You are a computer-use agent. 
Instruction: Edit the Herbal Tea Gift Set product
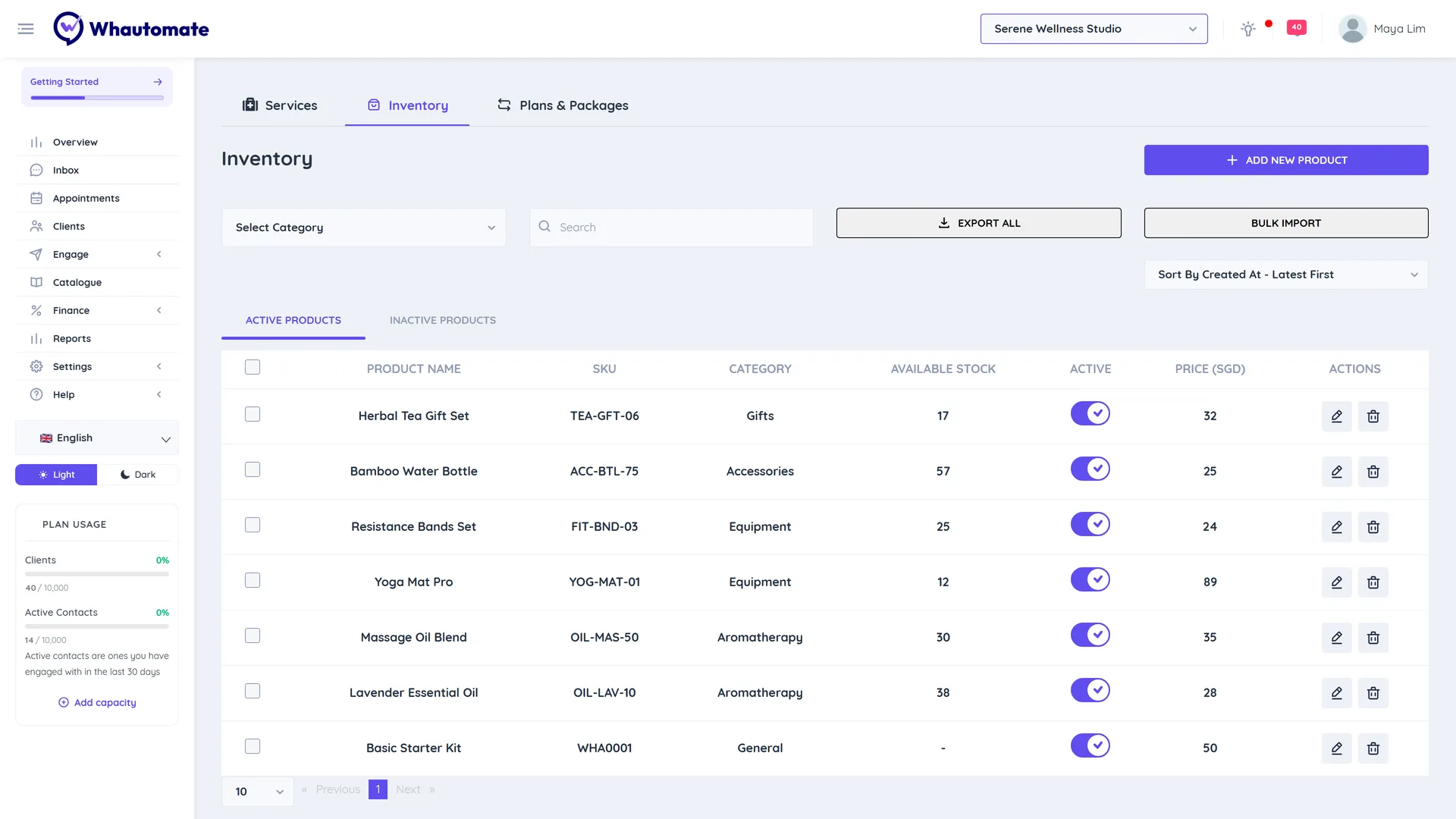pos(1337,416)
